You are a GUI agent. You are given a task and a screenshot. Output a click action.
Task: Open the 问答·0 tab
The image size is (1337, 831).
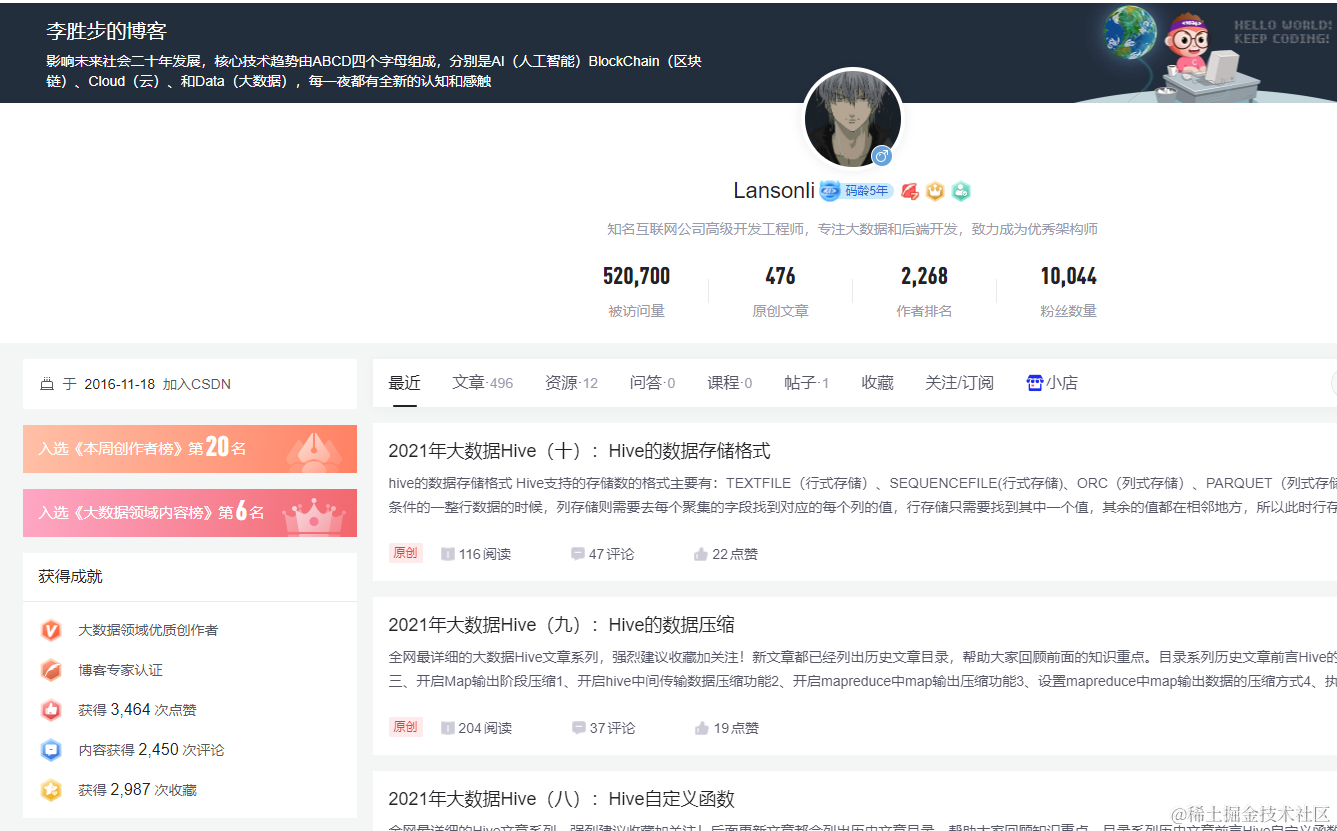tap(652, 383)
